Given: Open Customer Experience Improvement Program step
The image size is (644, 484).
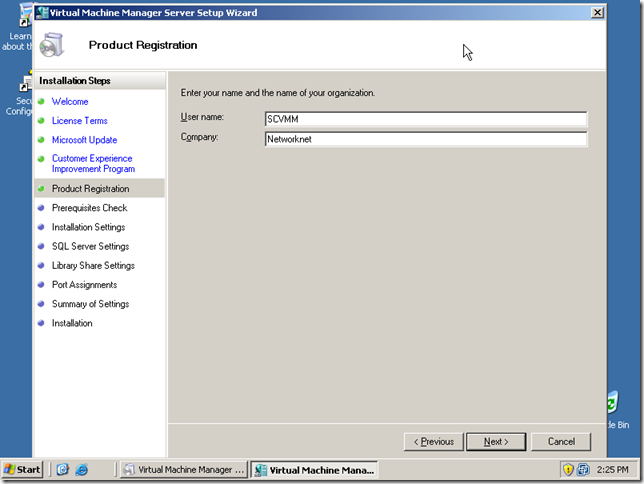Looking at the screenshot, I should (x=93, y=164).
